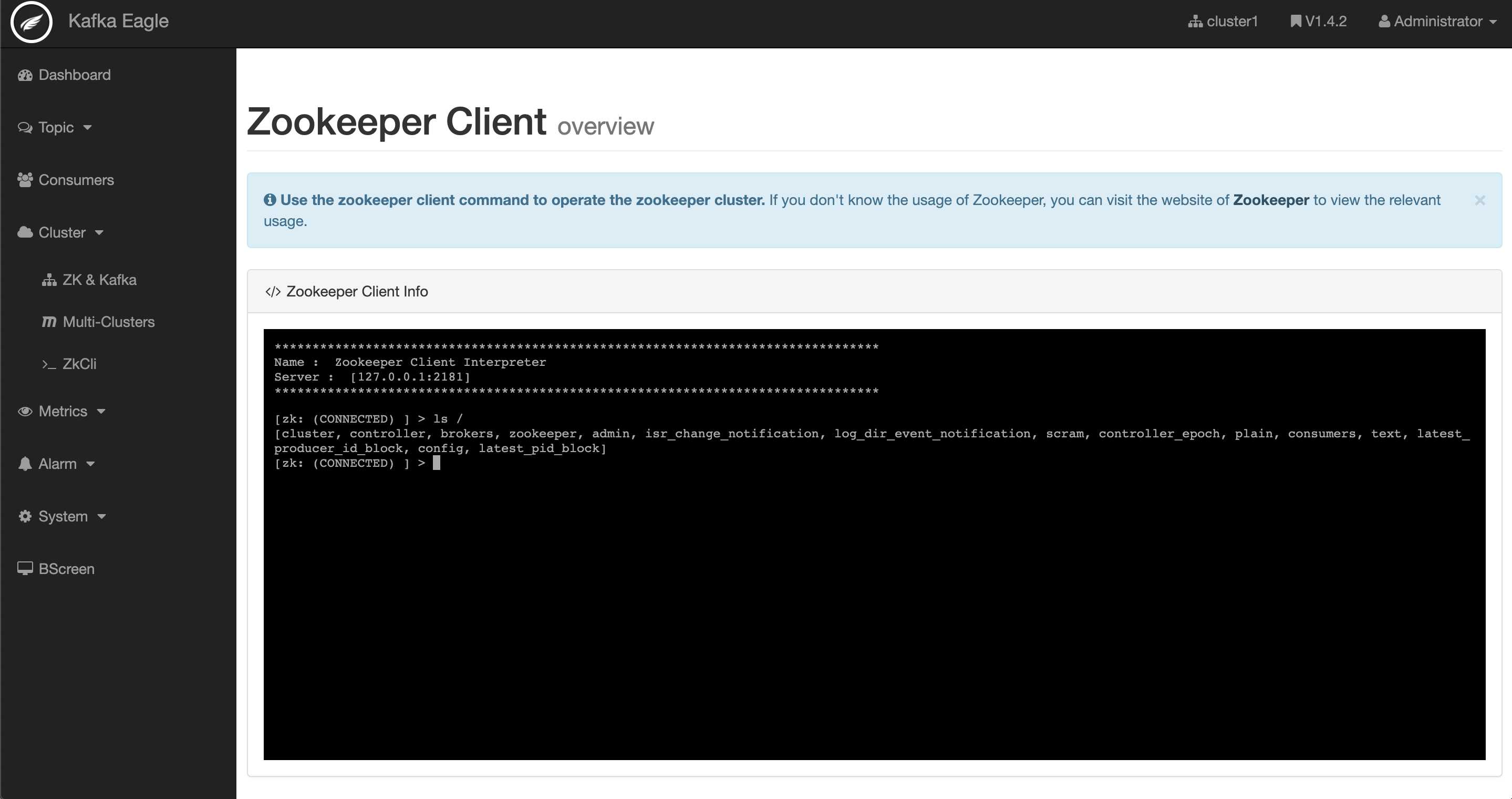Click the Kafka Eagle feather logo
1512x799 pixels.
coord(32,22)
